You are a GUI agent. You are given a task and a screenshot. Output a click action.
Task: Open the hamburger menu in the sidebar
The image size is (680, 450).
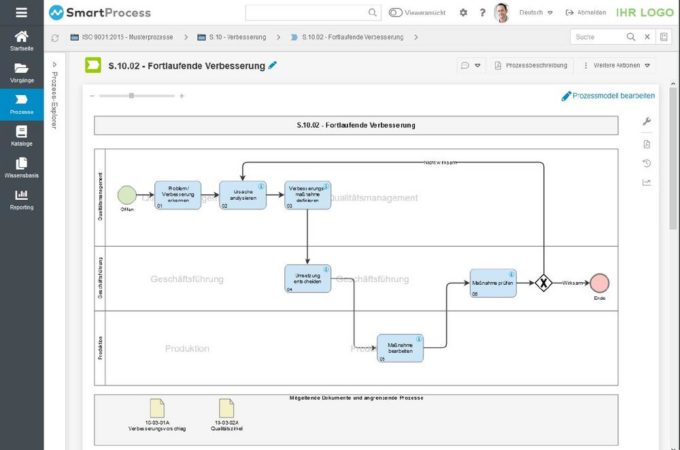tap(21, 12)
